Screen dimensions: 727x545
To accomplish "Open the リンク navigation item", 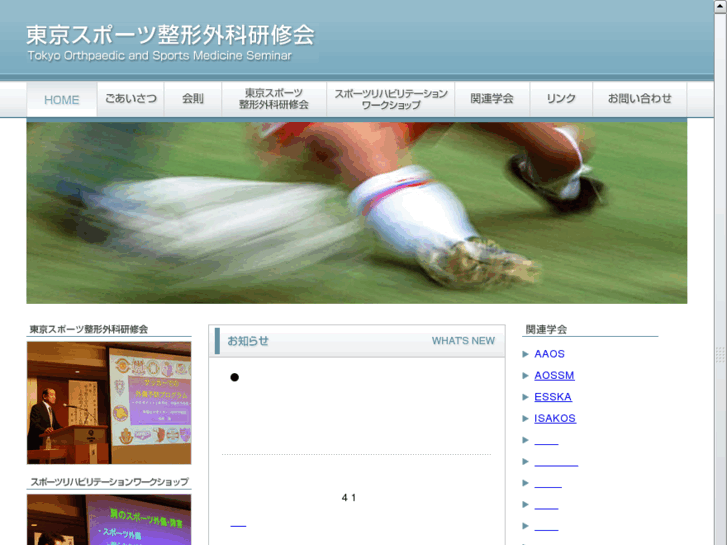I will [x=561, y=99].
